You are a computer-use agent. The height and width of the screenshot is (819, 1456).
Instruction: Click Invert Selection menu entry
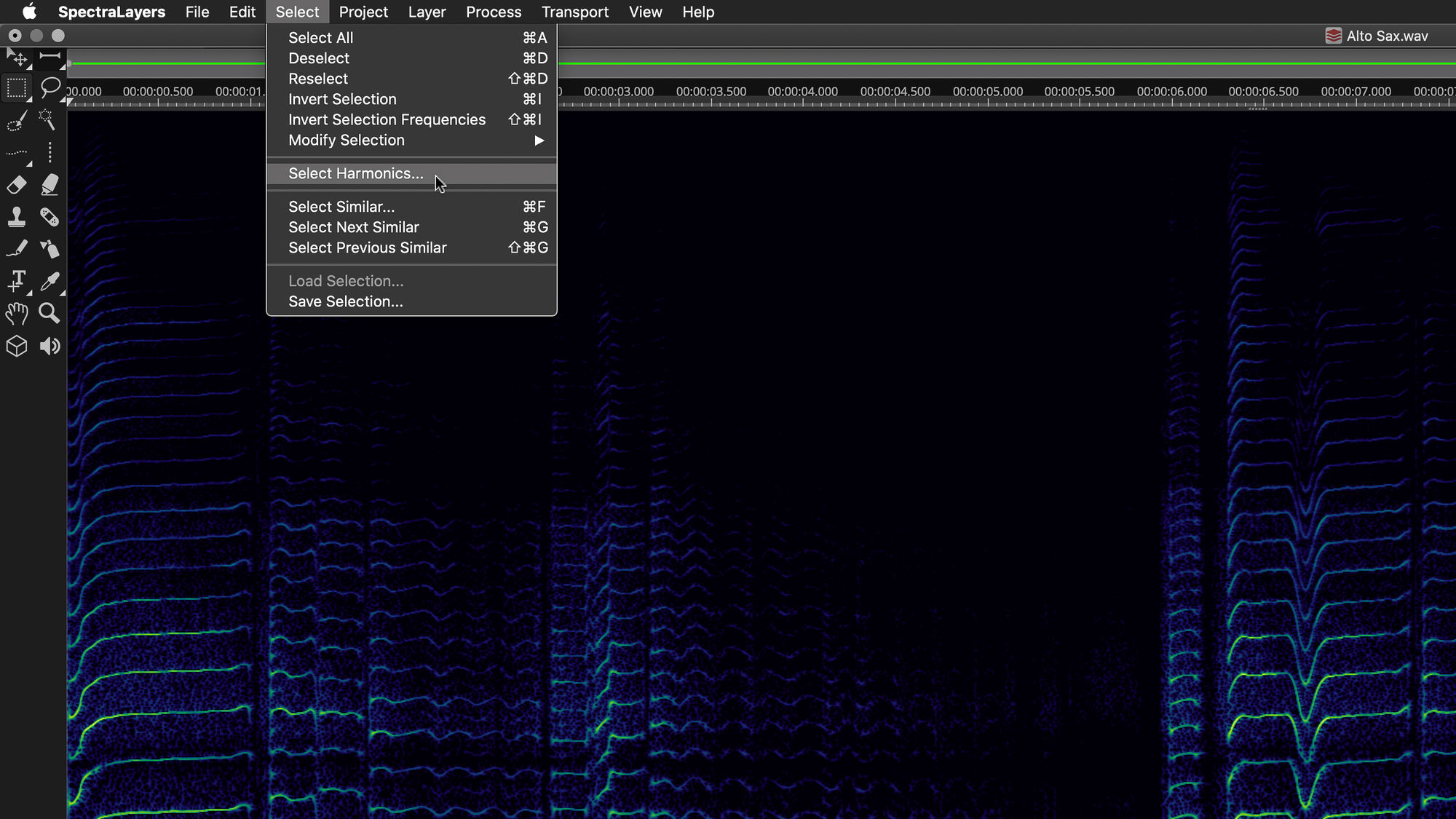click(411, 99)
